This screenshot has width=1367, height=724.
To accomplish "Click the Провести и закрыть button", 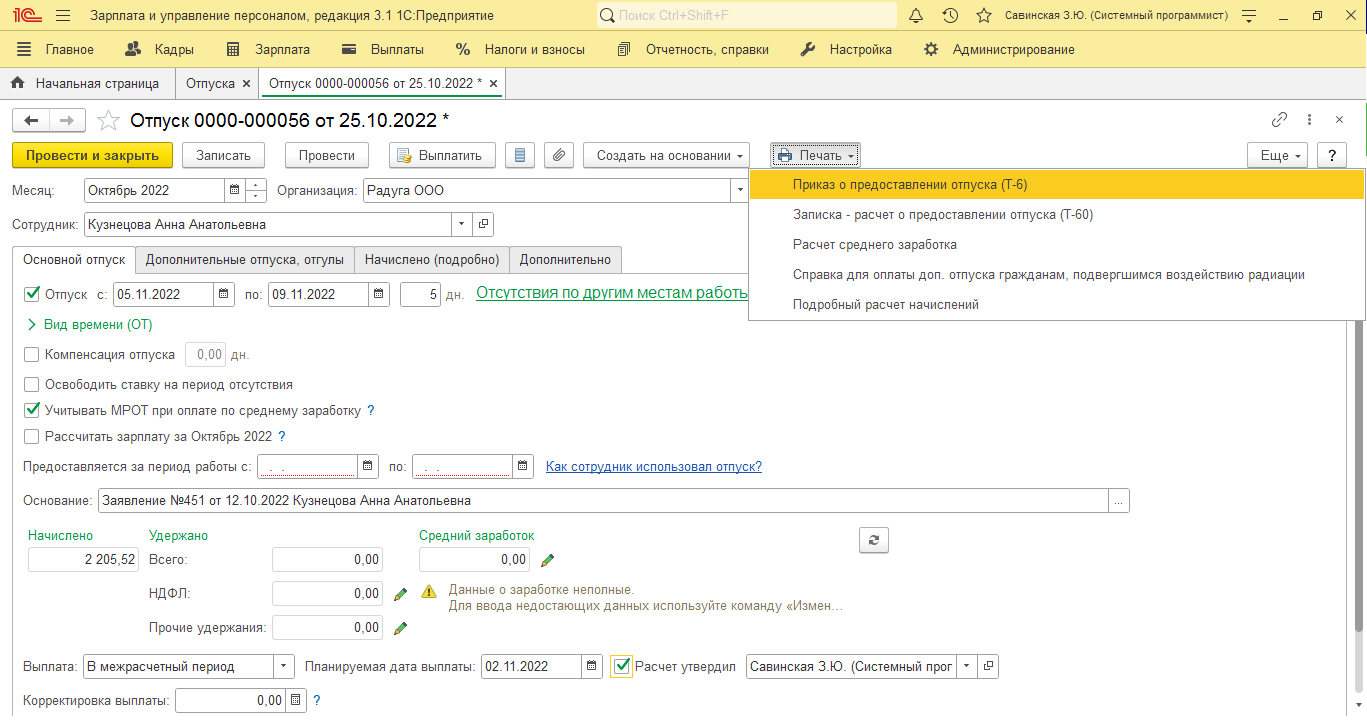I will tap(92, 155).
